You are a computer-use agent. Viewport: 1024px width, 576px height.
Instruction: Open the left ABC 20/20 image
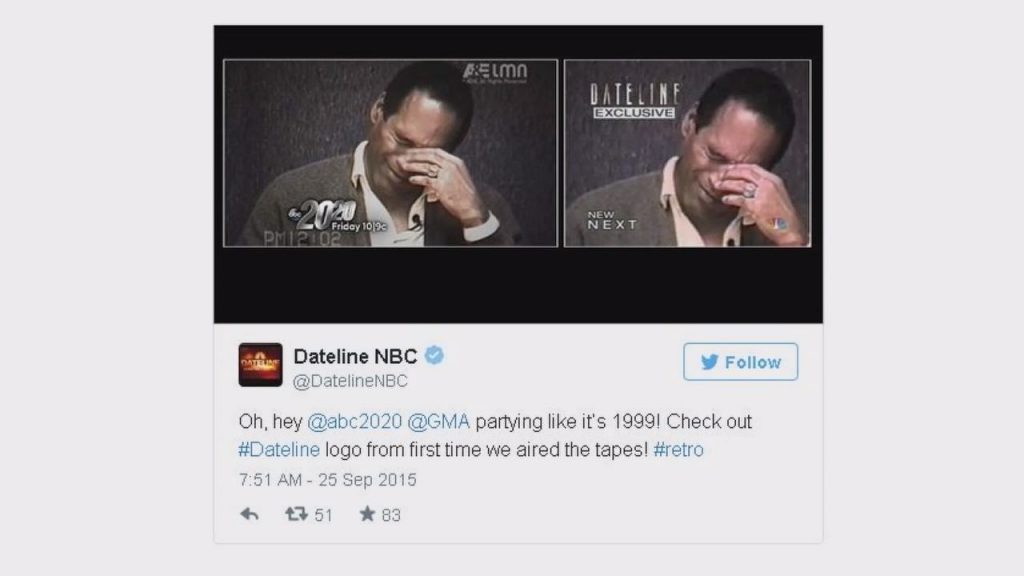point(391,153)
